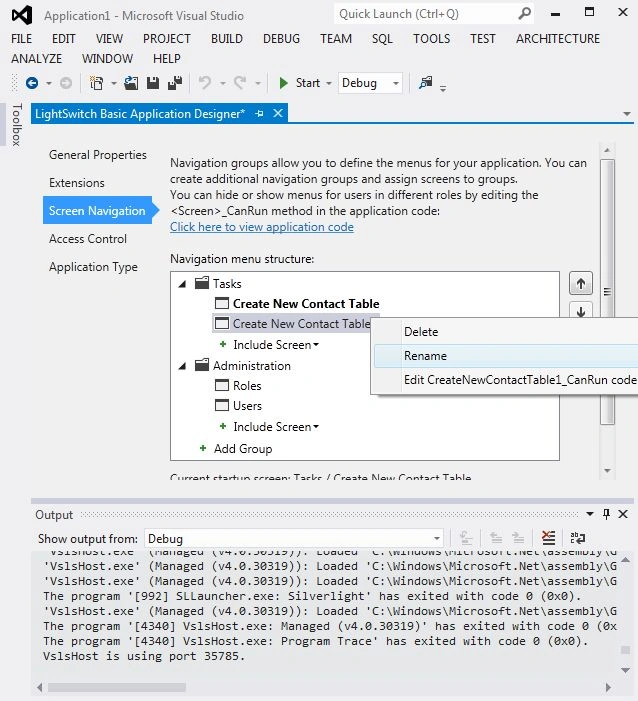The image size is (638, 701).
Task: Click Add Group in navigation structure
Action: click(243, 449)
